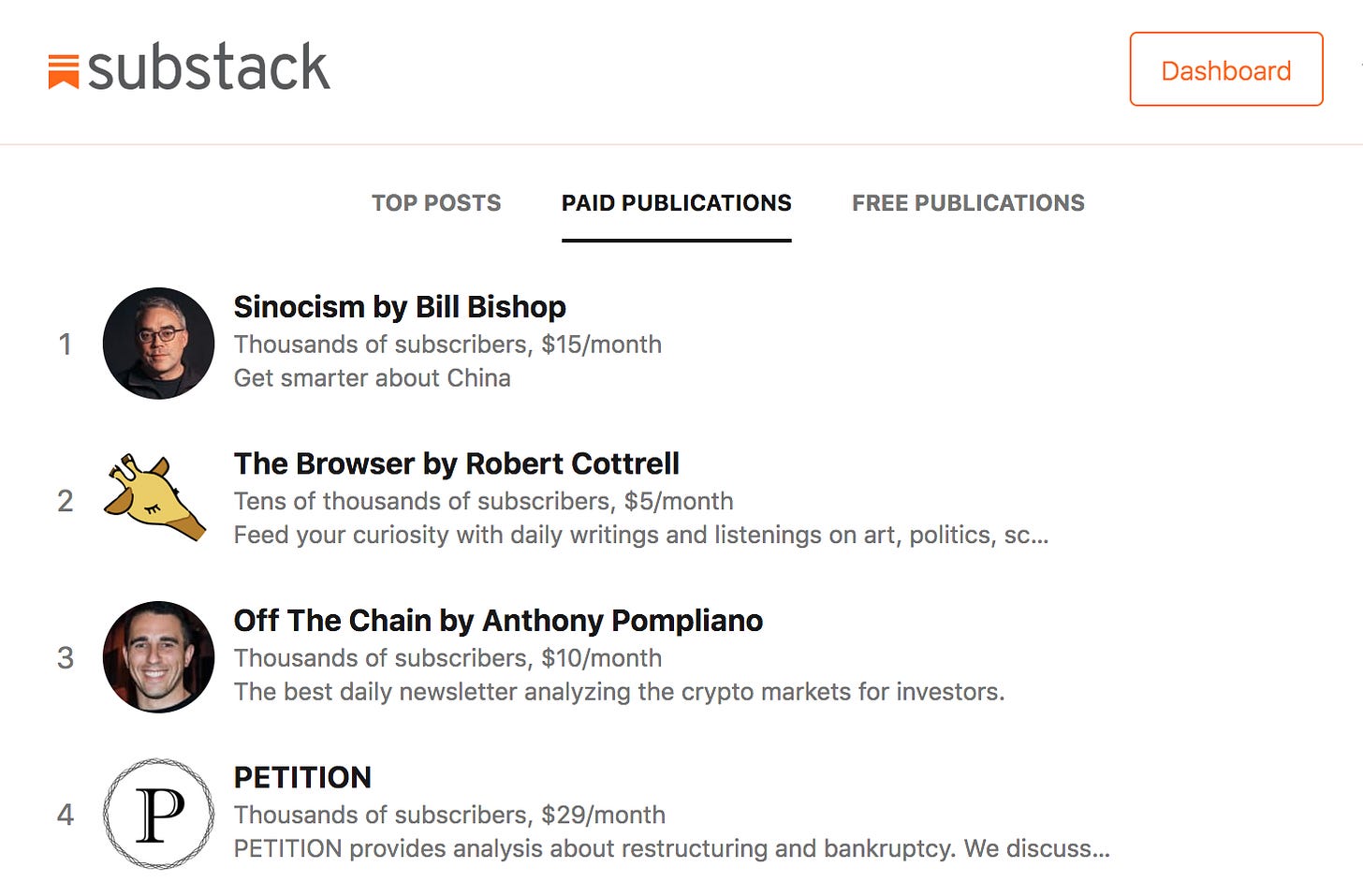1363x896 pixels.
Task: Select the Paid Publications tab
Action: pyautogui.click(x=676, y=203)
